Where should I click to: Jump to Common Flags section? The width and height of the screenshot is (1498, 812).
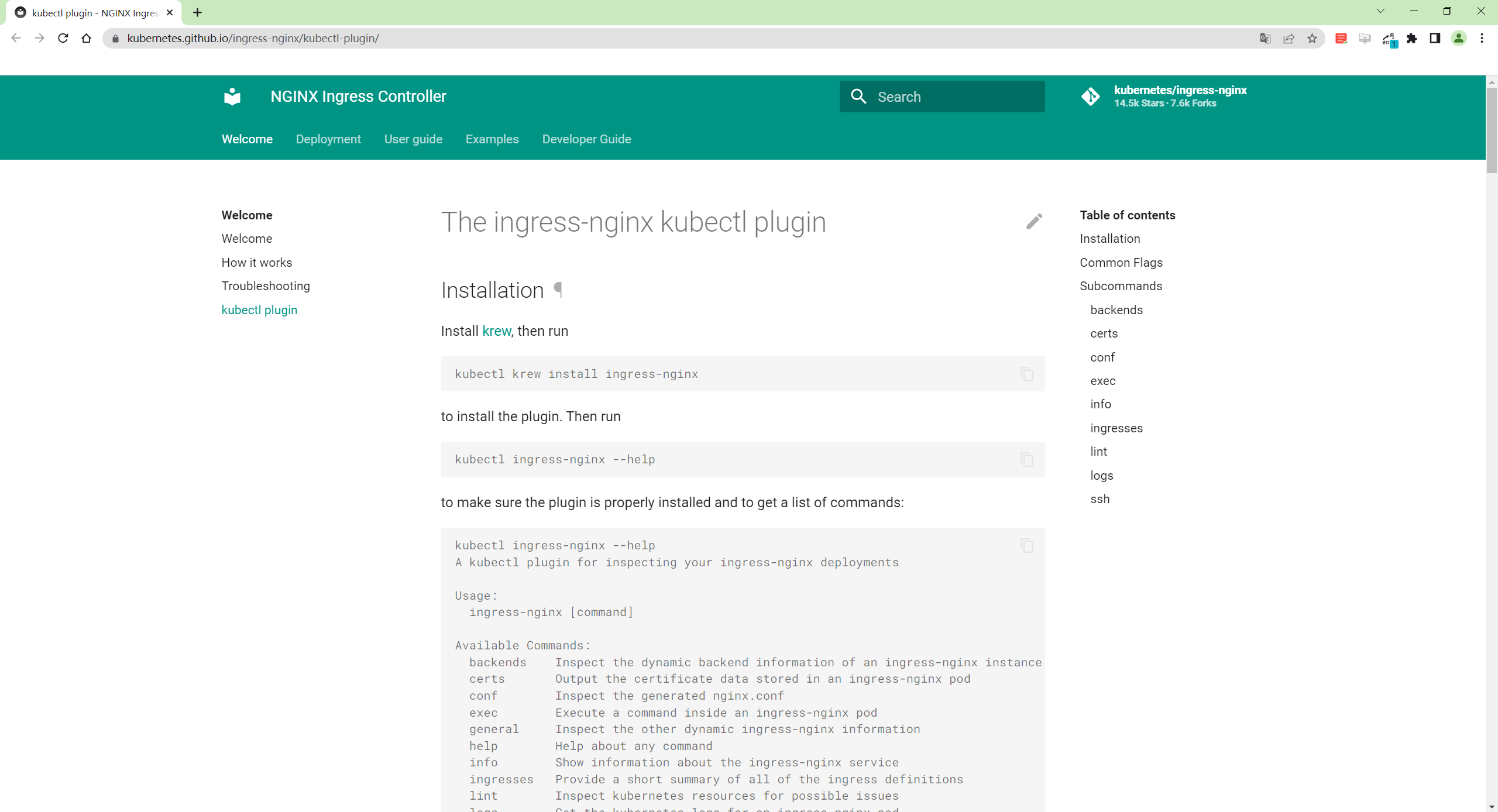(x=1121, y=263)
